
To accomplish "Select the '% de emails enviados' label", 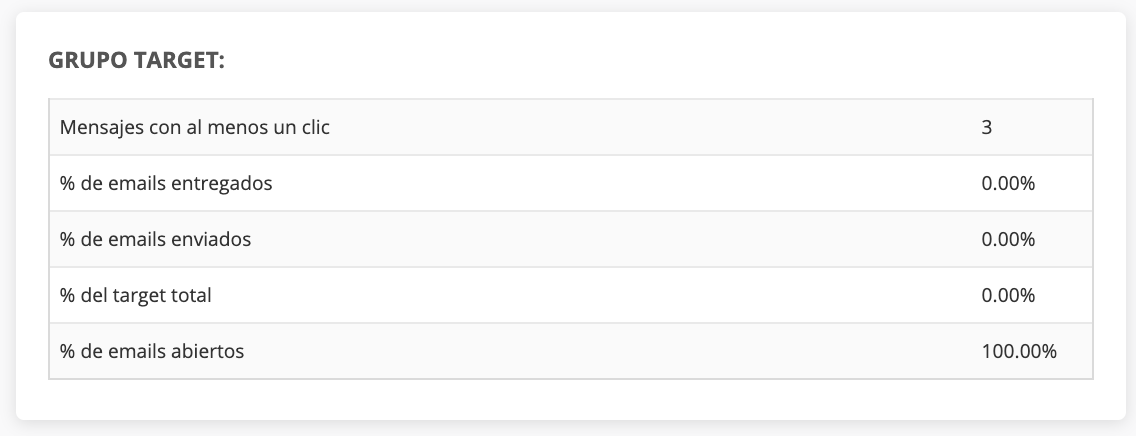I will pyautogui.click(x=155, y=240).
